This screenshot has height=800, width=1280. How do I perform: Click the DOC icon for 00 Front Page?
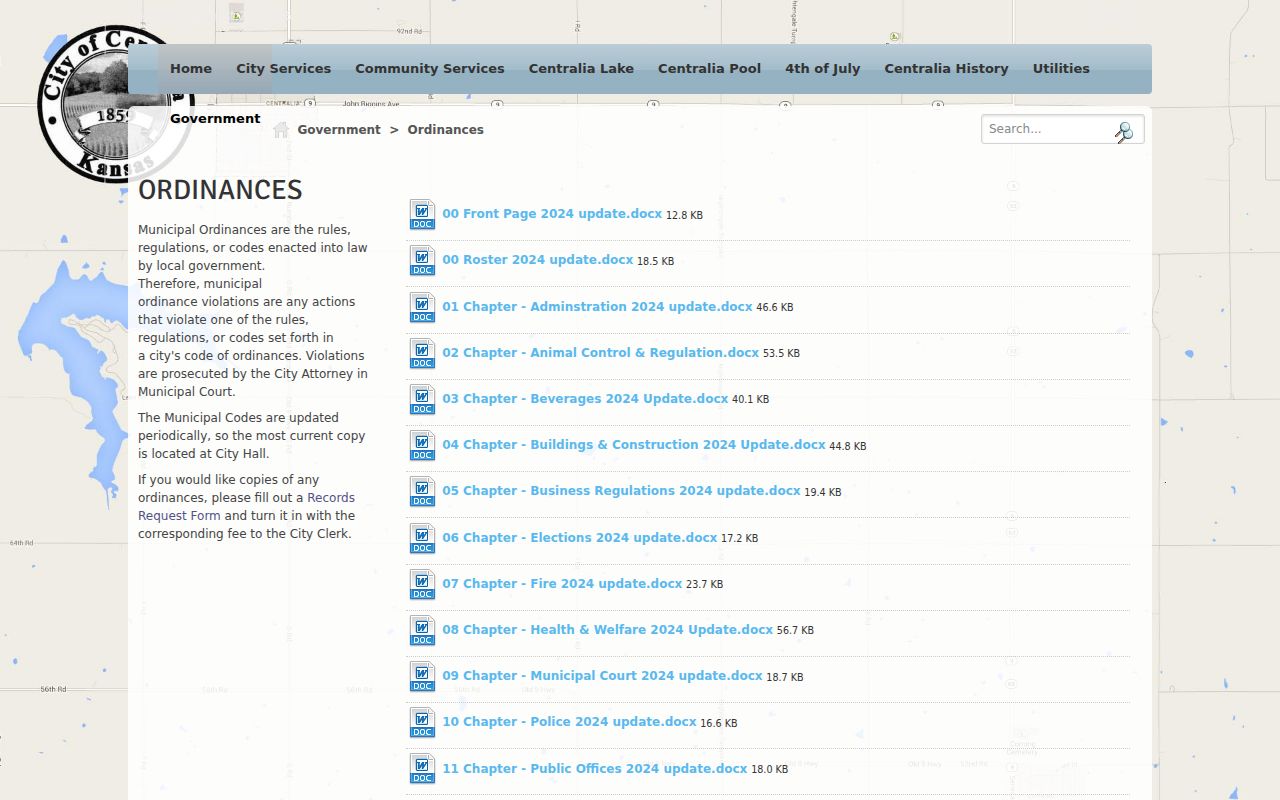point(422,215)
